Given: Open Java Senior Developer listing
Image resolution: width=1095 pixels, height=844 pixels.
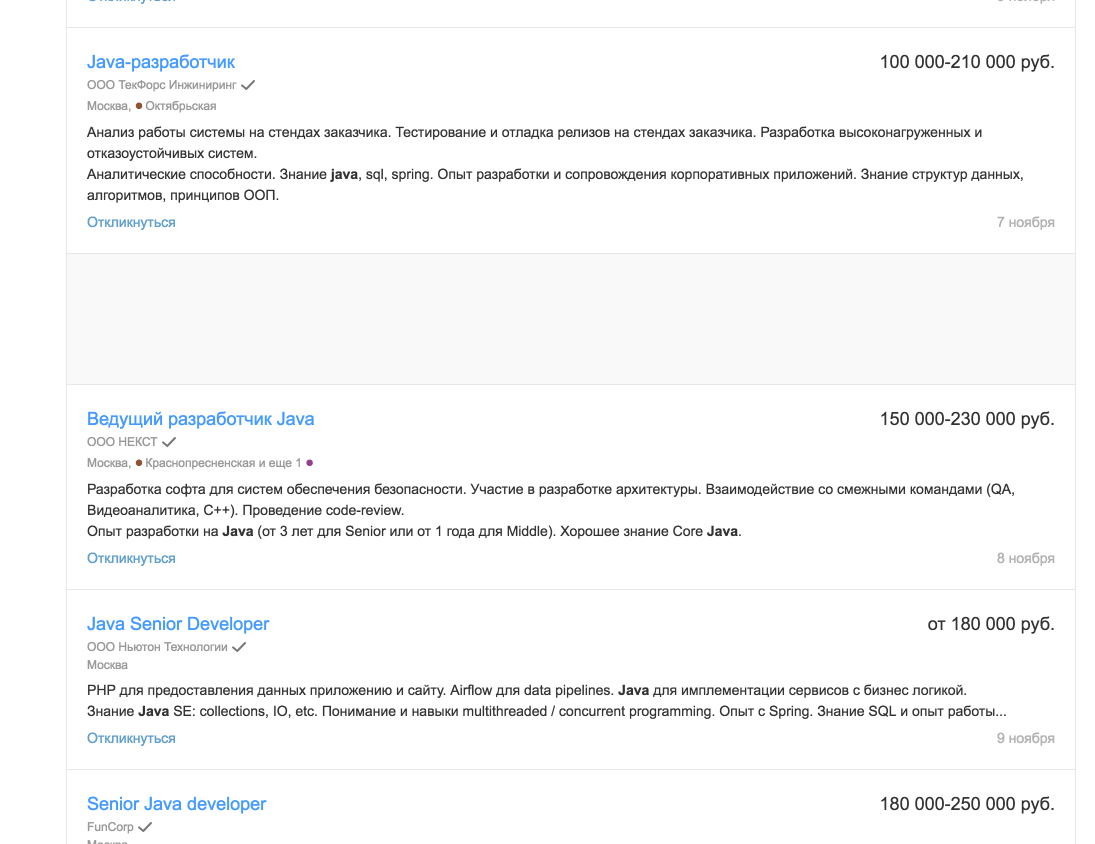Looking at the screenshot, I should [x=178, y=624].
